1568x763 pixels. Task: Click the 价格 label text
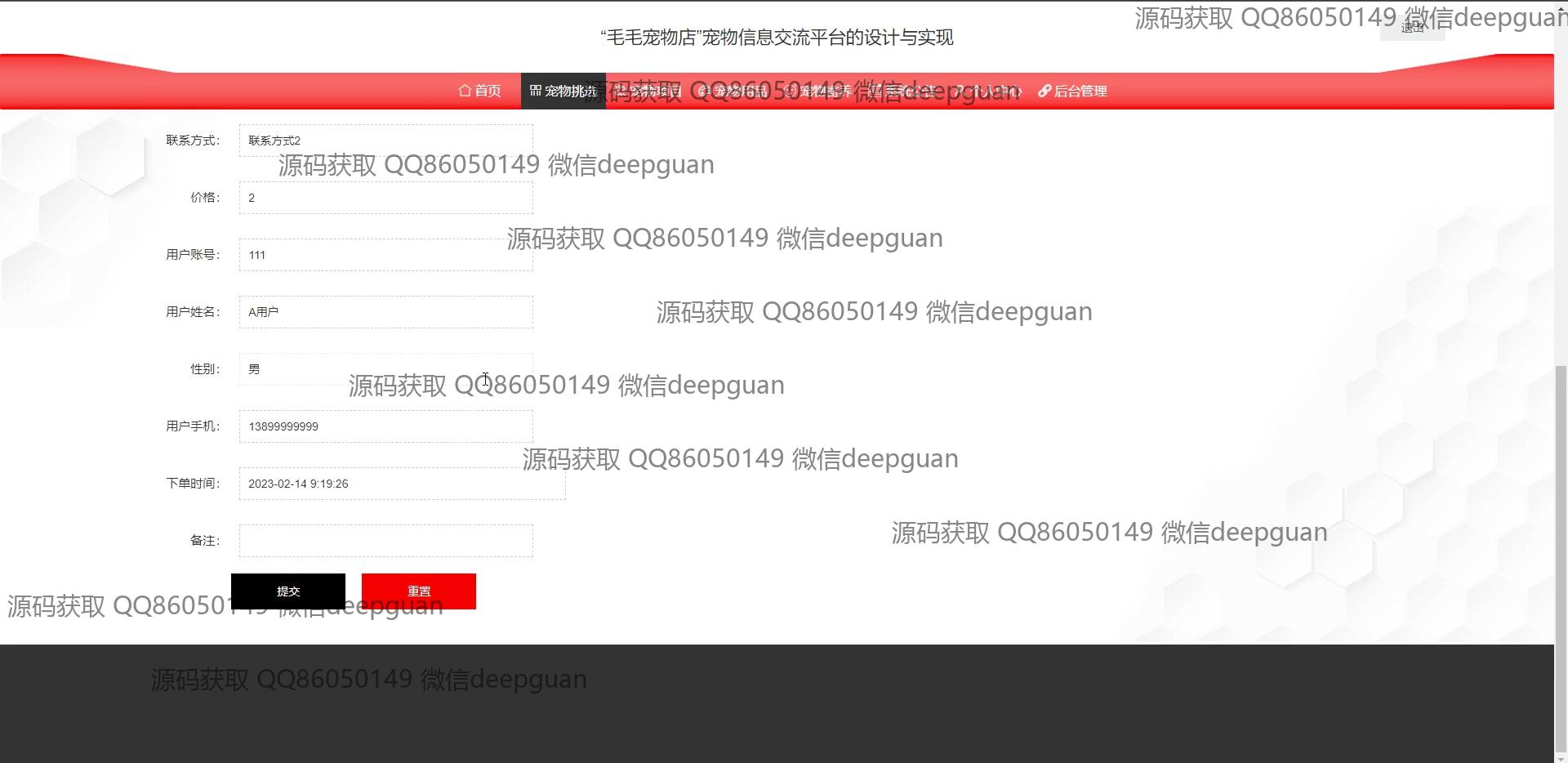(x=205, y=198)
